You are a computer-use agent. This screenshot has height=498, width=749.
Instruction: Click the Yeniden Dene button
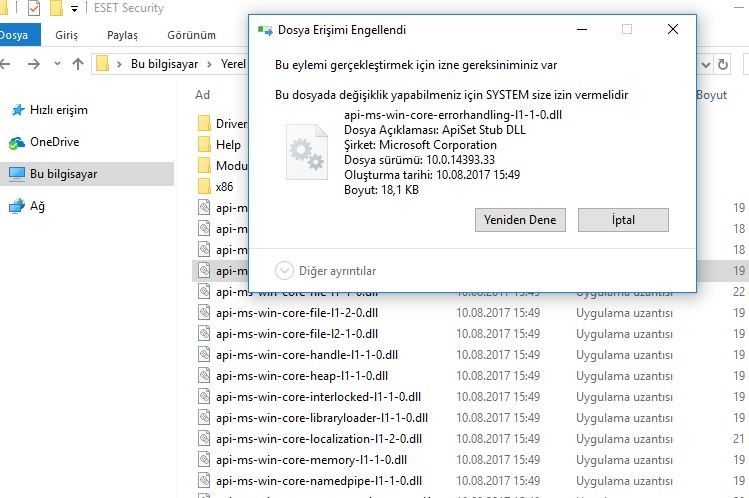[x=520, y=220]
